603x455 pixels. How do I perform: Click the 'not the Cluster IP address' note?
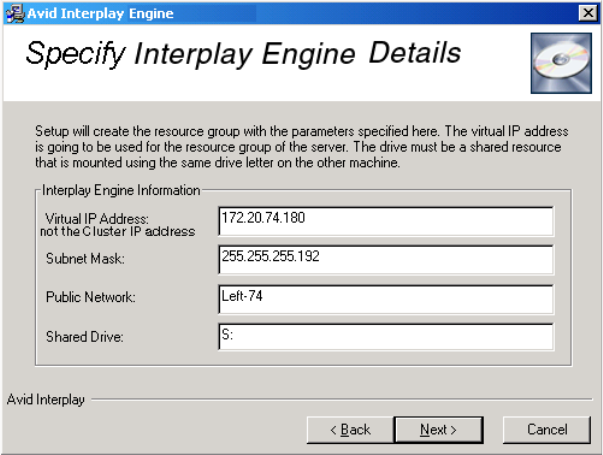coord(118,232)
